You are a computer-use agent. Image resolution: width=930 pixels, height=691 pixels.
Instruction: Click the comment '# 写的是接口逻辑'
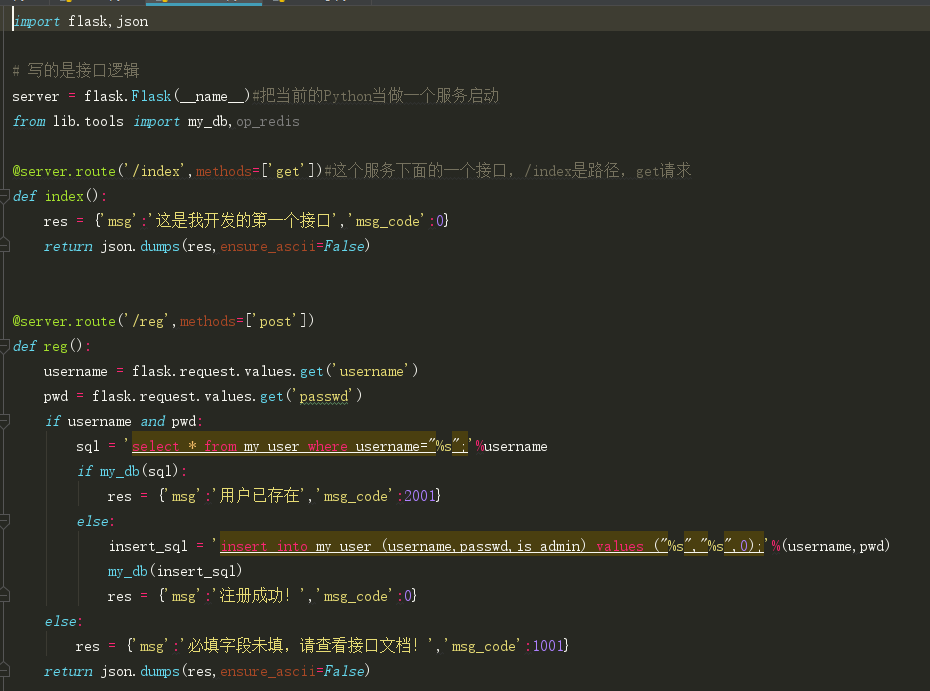click(76, 71)
